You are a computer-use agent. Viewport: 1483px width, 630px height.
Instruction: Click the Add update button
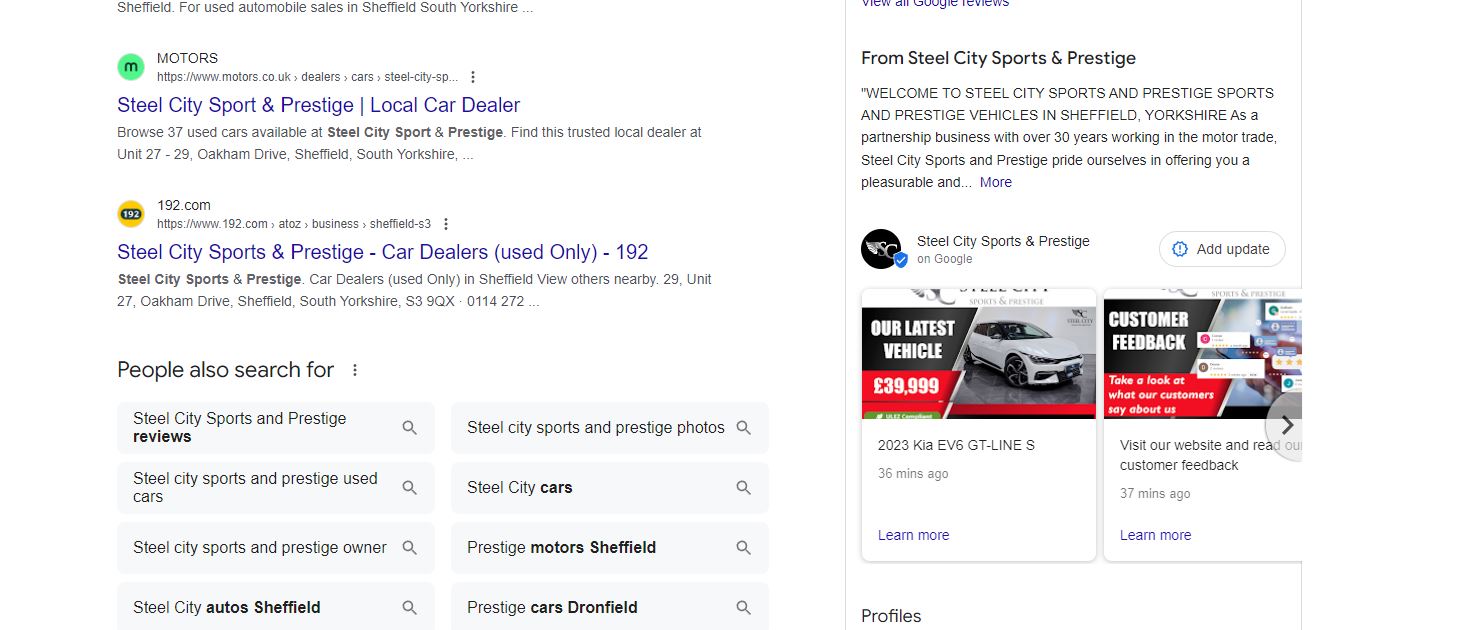(1221, 249)
